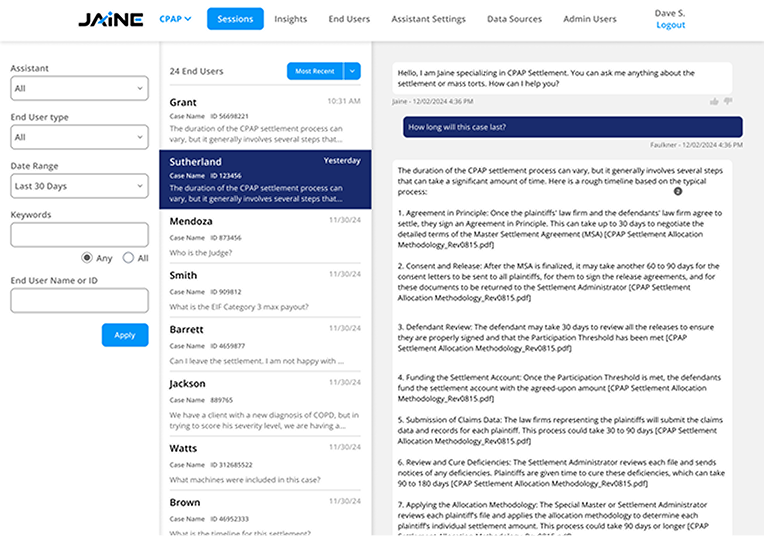Click the citation number 2 badge

[678, 191]
